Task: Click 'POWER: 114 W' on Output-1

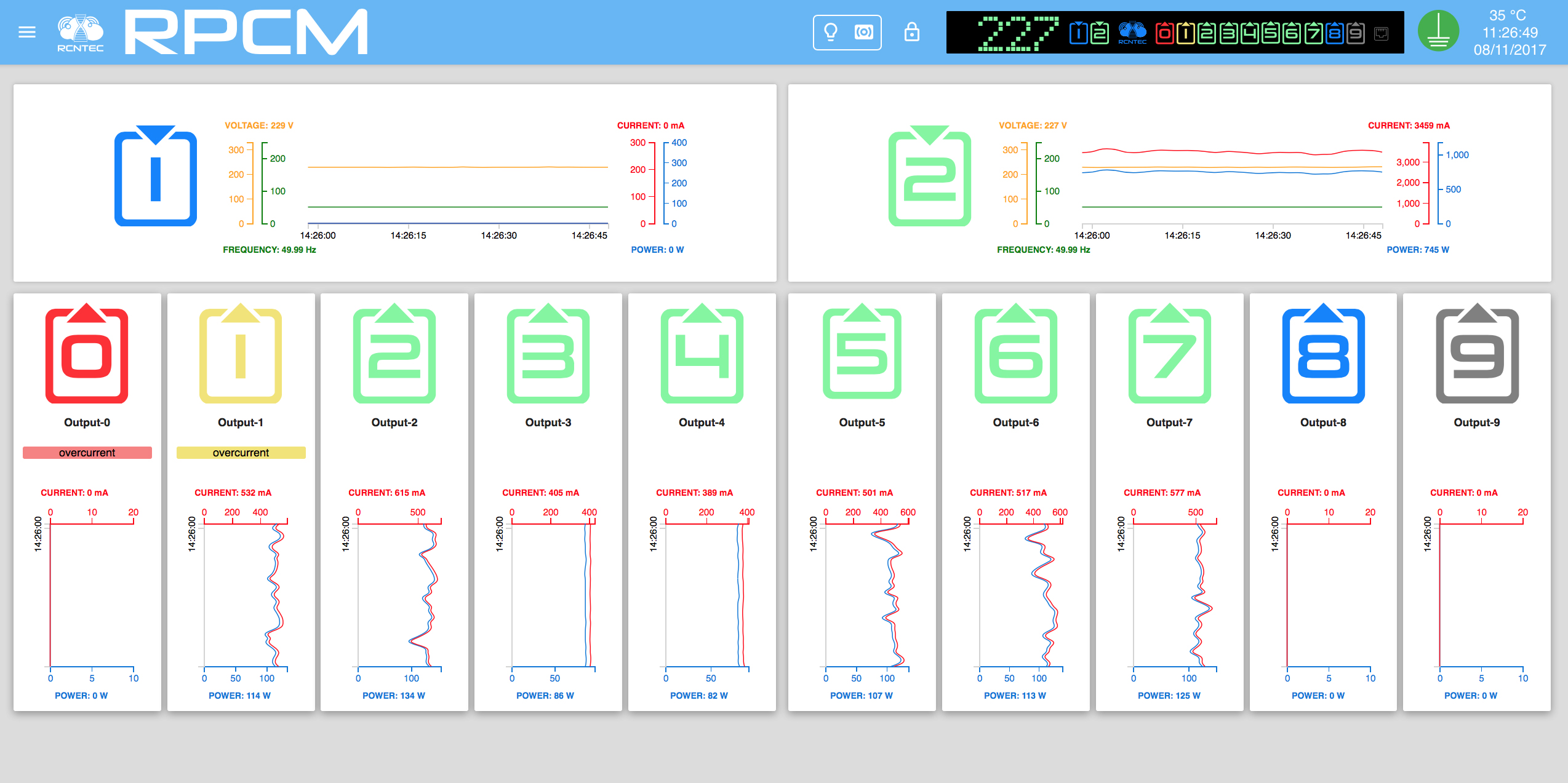Action: click(240, 696)
